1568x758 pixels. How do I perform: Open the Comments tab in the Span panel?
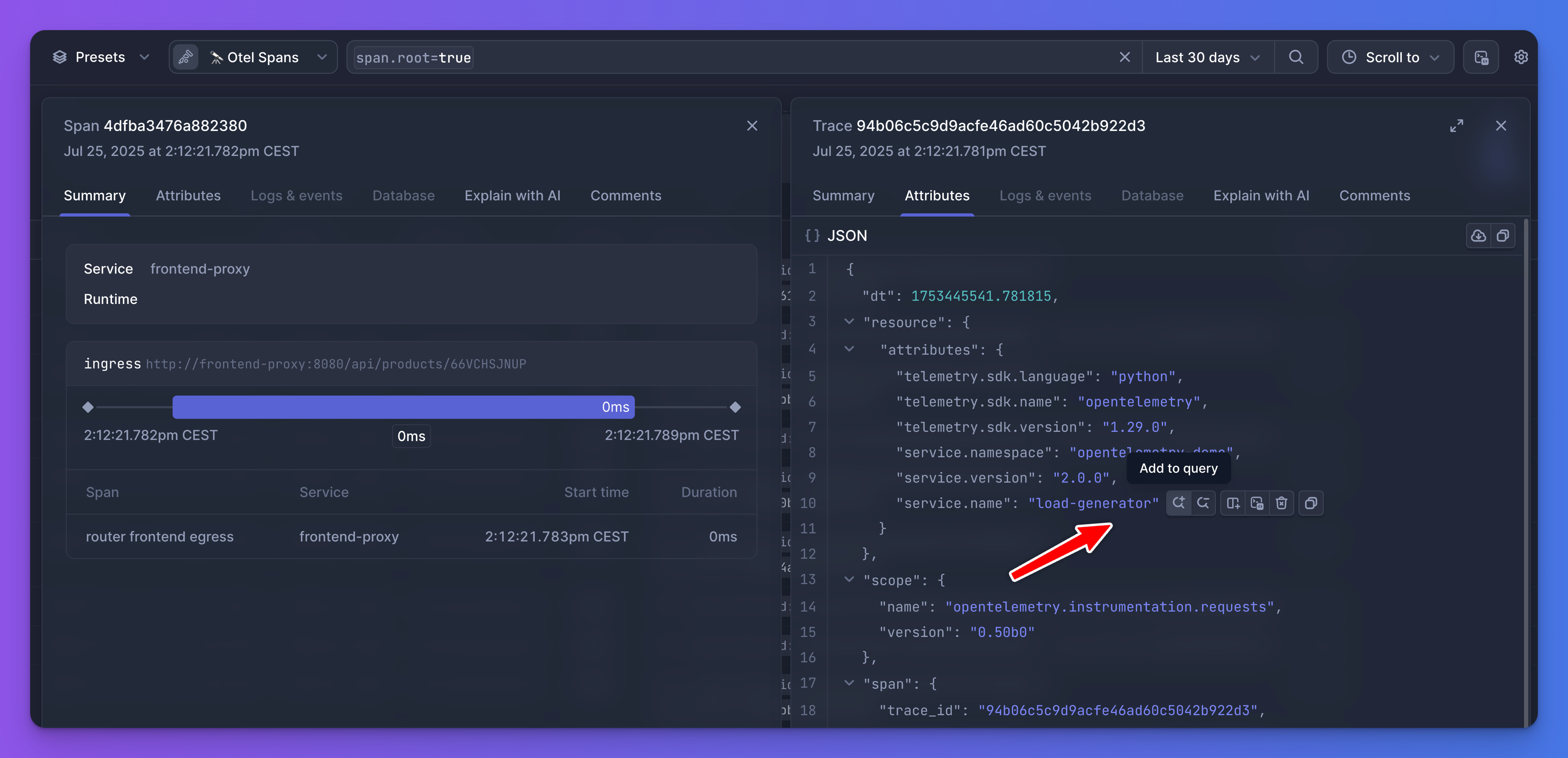click(626, 196)
